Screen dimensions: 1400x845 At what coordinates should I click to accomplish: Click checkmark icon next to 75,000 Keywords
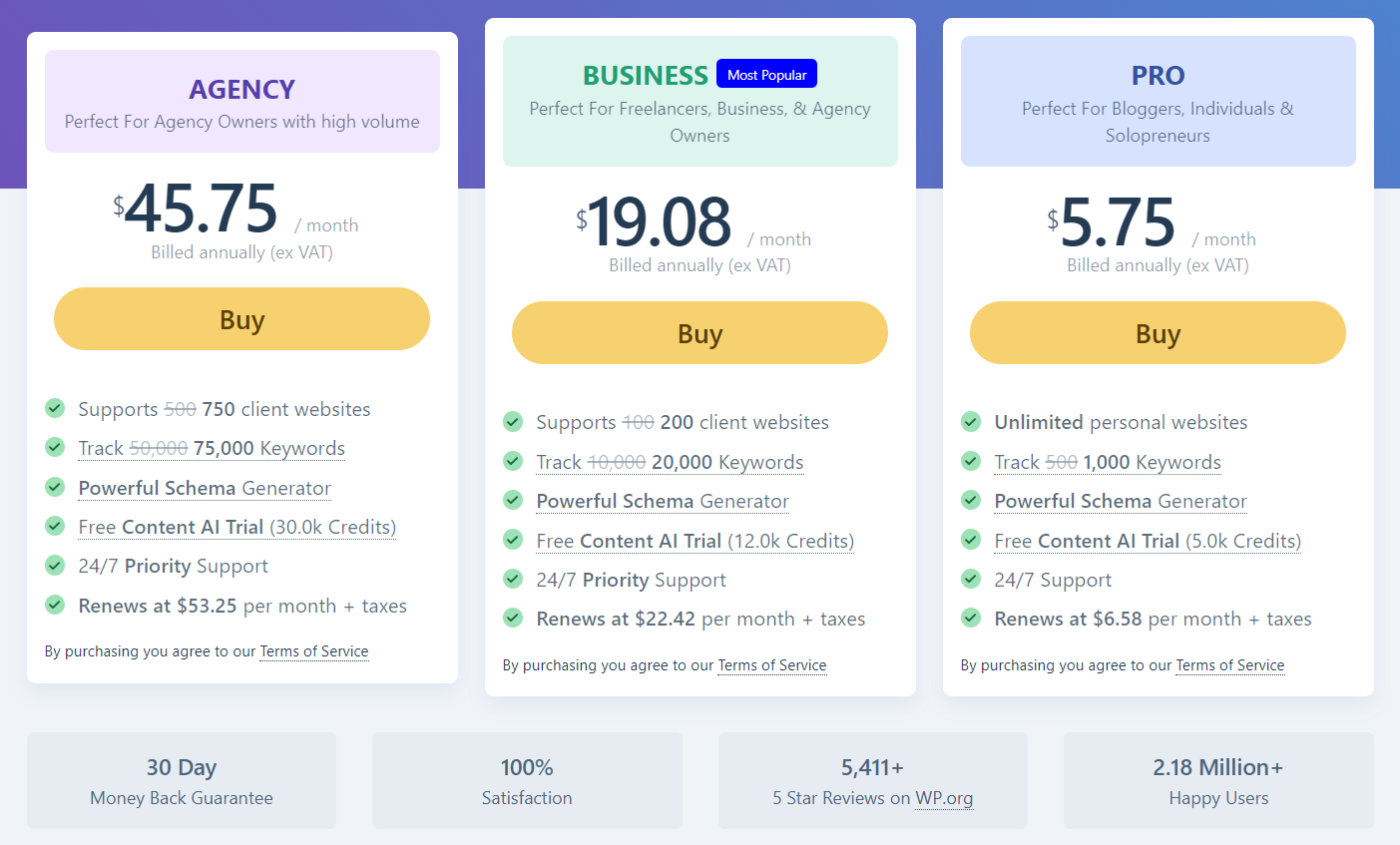[x=55, y=448]
